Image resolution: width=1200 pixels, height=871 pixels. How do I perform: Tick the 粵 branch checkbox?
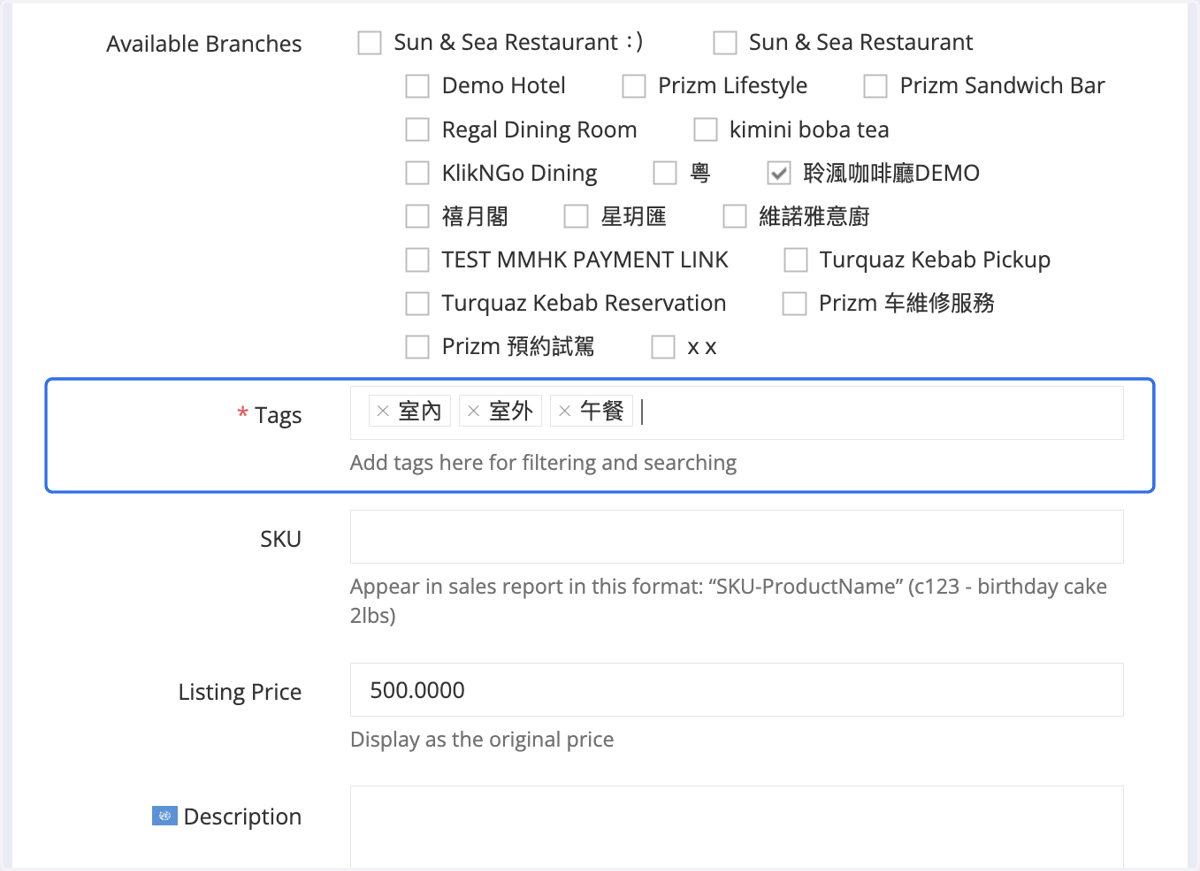[x=665, y=173]
